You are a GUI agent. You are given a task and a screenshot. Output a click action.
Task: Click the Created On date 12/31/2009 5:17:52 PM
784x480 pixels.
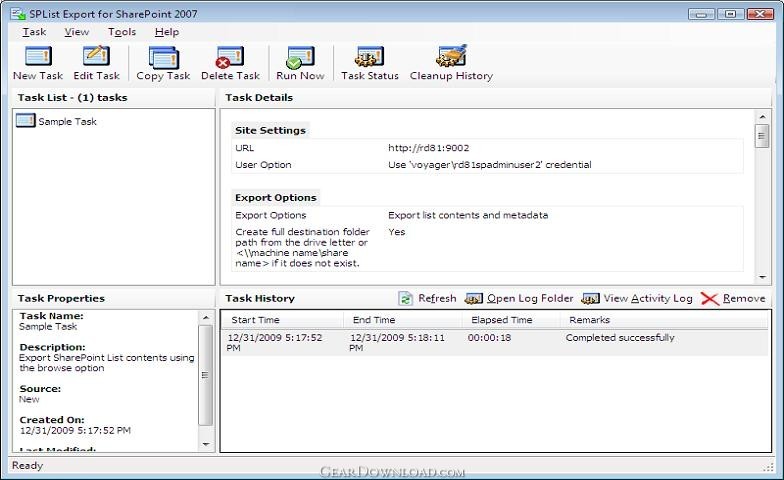pyautogui.click(x=75, y=430)
